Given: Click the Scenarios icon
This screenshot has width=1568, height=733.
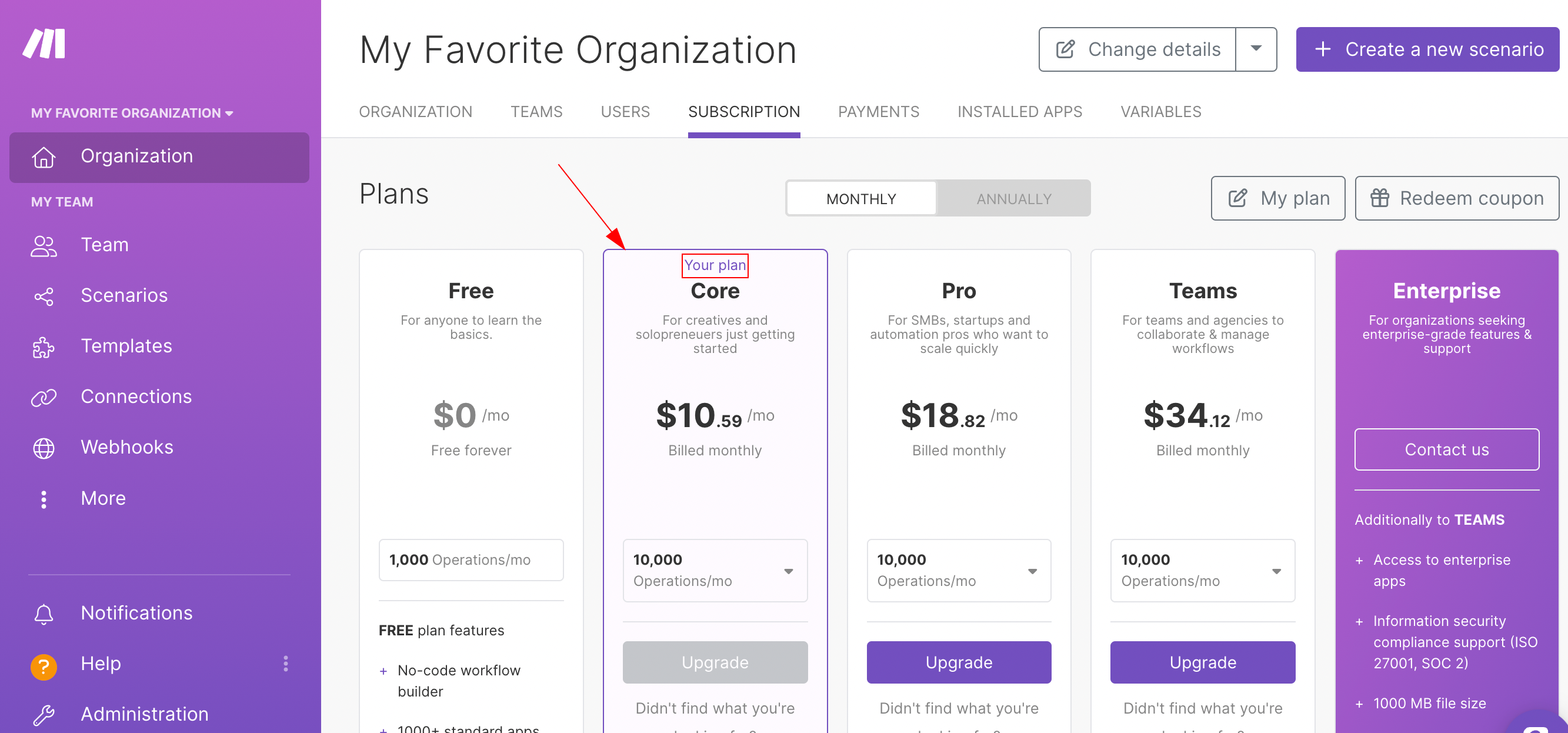Looking at the screenshot, I should coord(42,296).
